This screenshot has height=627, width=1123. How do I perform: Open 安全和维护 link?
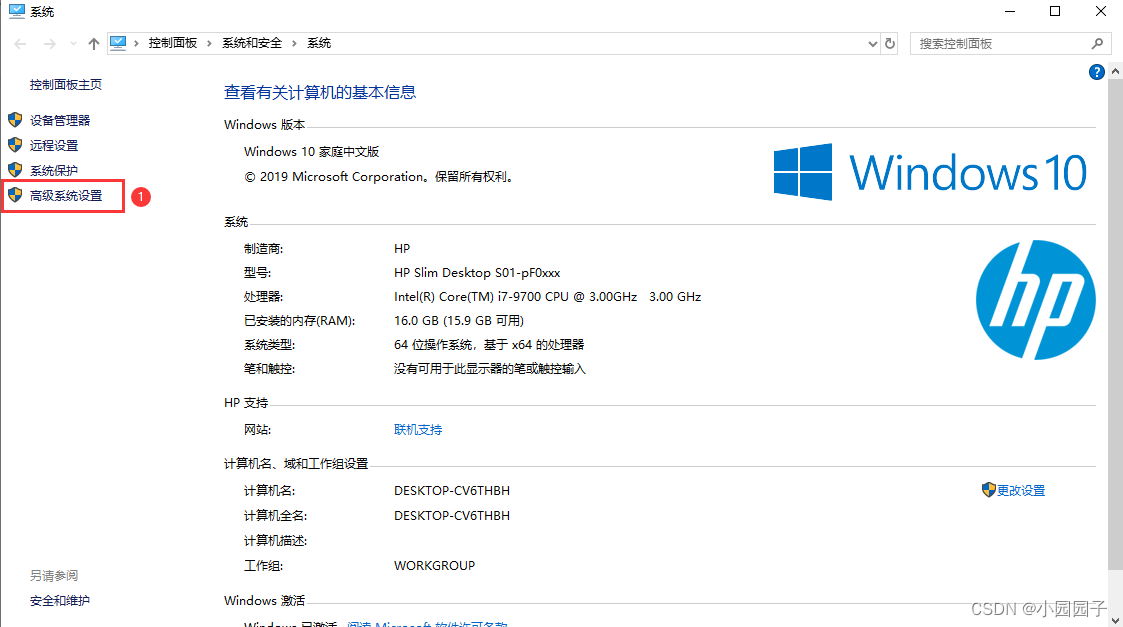pos(59,600)
